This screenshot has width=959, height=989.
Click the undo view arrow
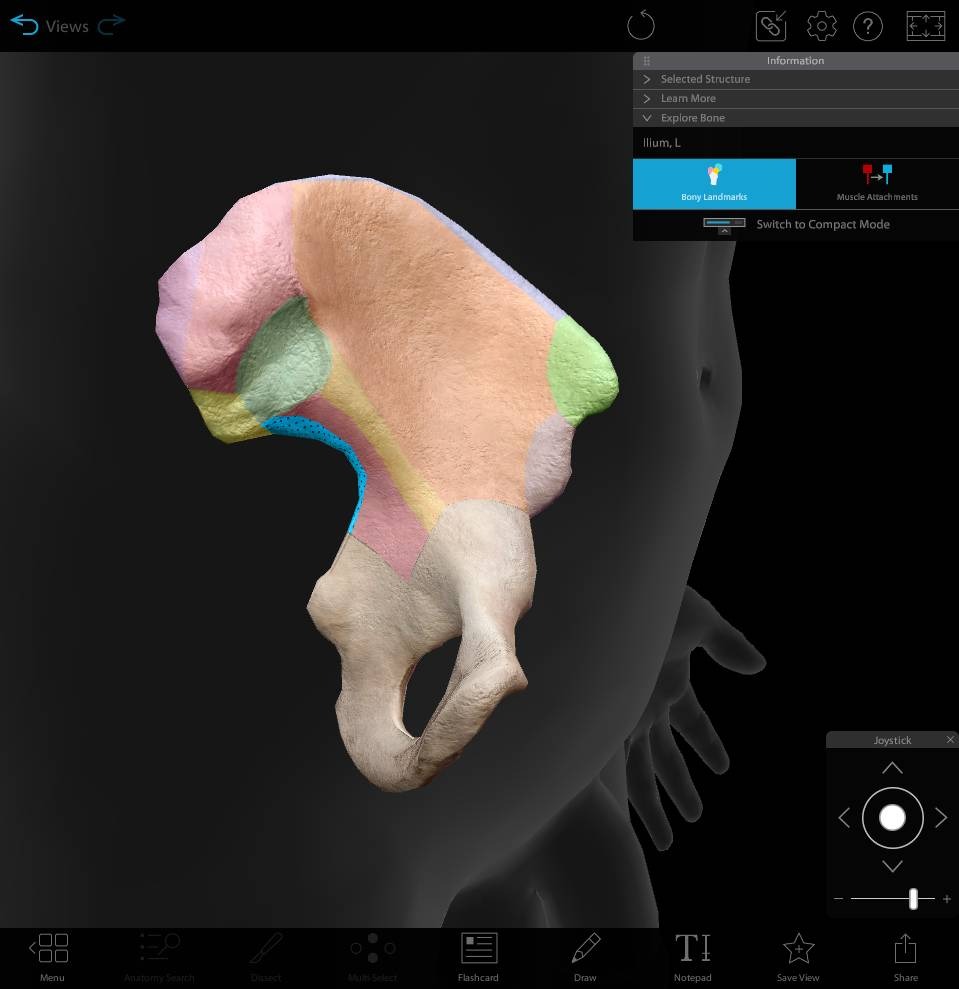[24, 26]
